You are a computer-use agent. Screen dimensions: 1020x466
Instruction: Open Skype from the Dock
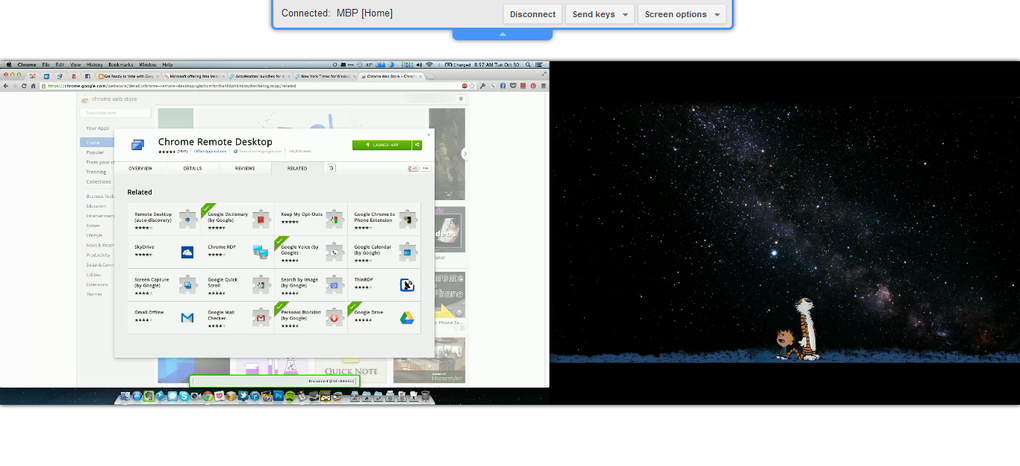(184, 396)
